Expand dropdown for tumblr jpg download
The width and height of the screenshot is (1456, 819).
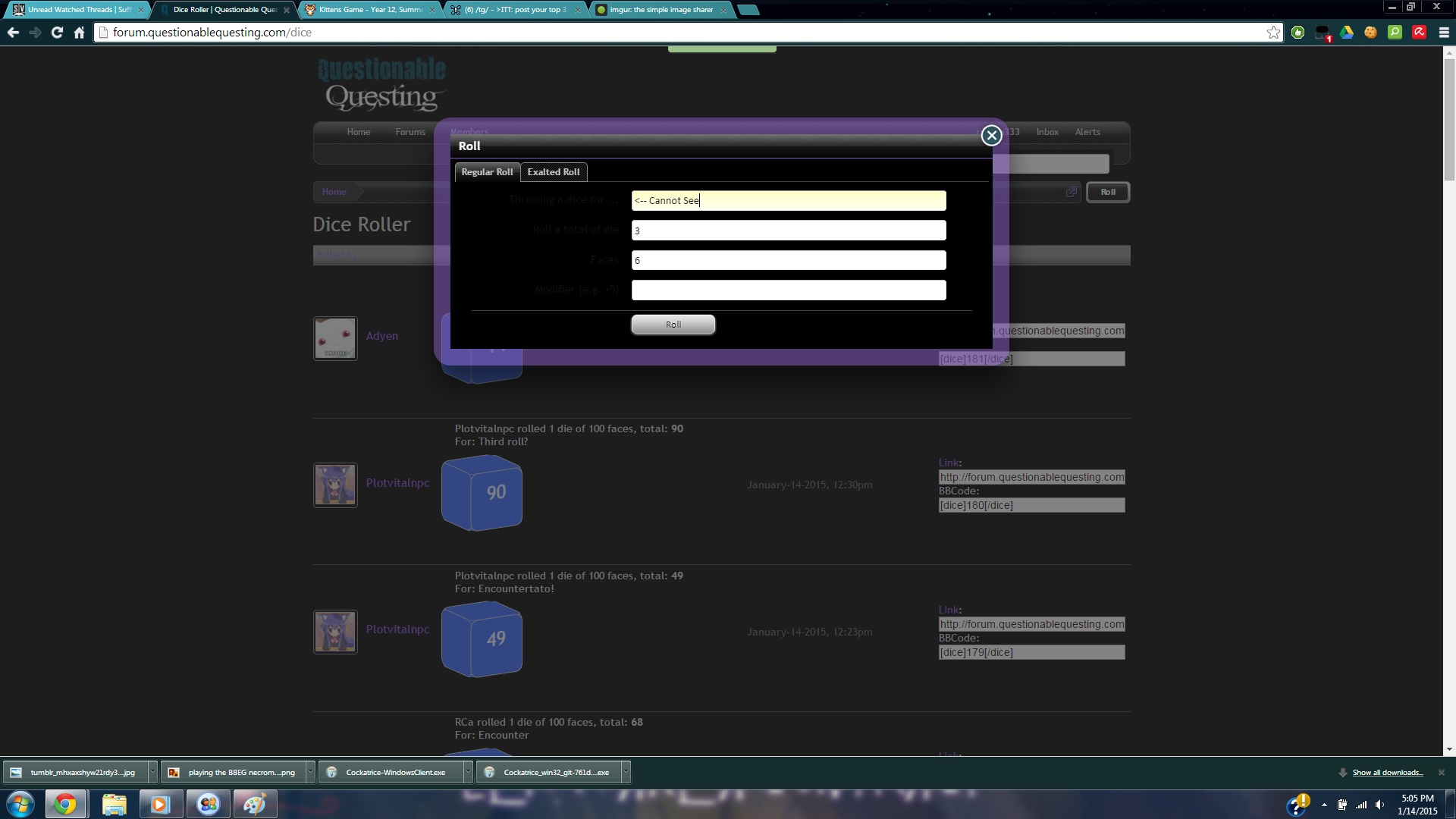click(152, 773)
